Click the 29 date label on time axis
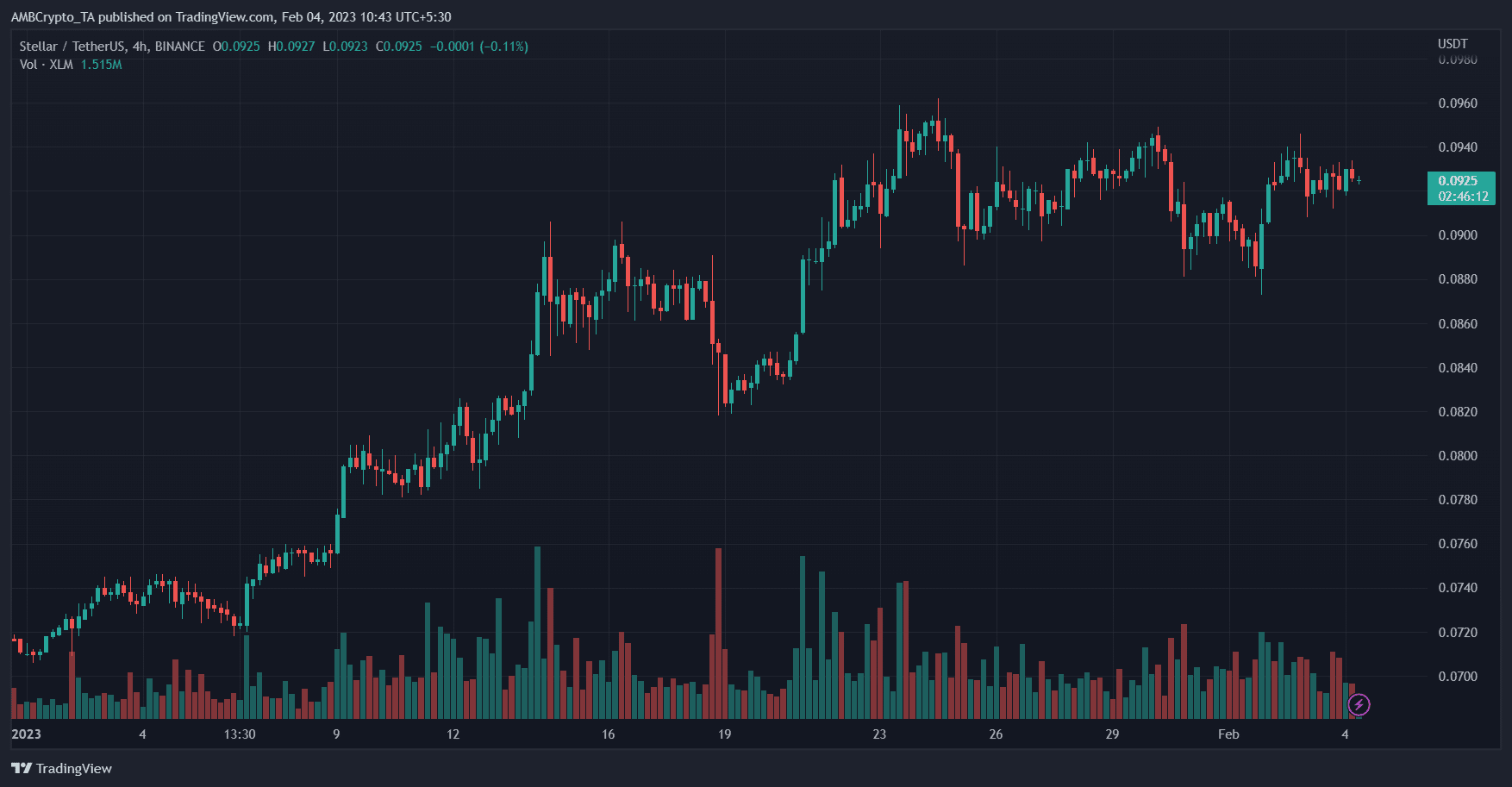1512x787 pixels. pyautogui.click(x=1112, y=734)
